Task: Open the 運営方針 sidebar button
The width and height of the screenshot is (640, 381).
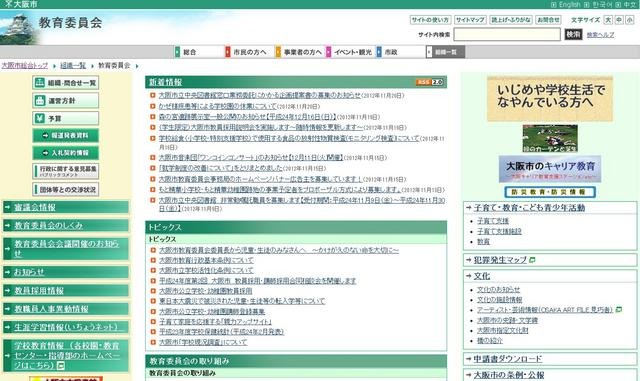Action: pos(66,100)
